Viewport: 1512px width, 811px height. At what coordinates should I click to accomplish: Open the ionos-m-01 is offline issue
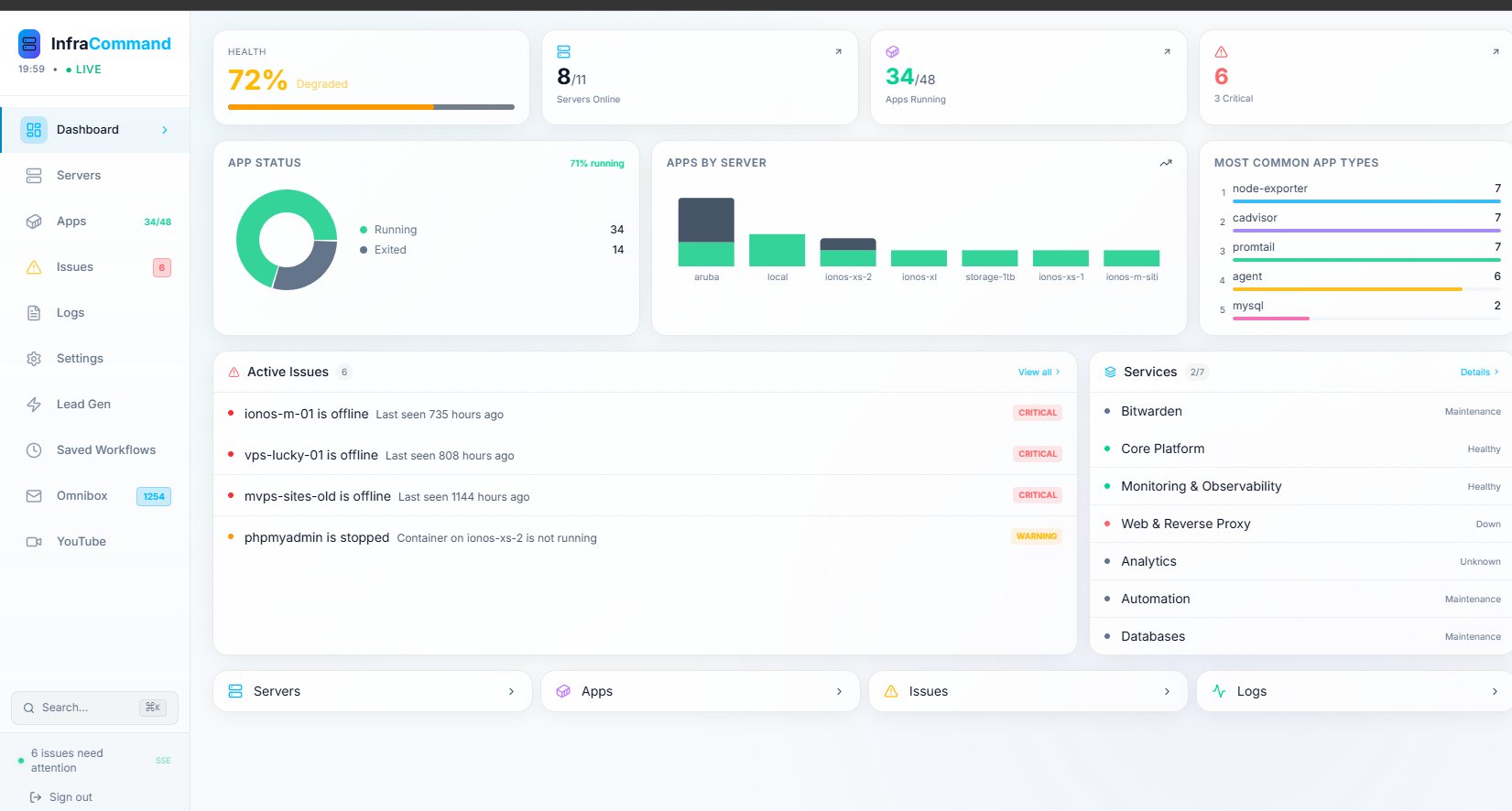coord(645,414)
